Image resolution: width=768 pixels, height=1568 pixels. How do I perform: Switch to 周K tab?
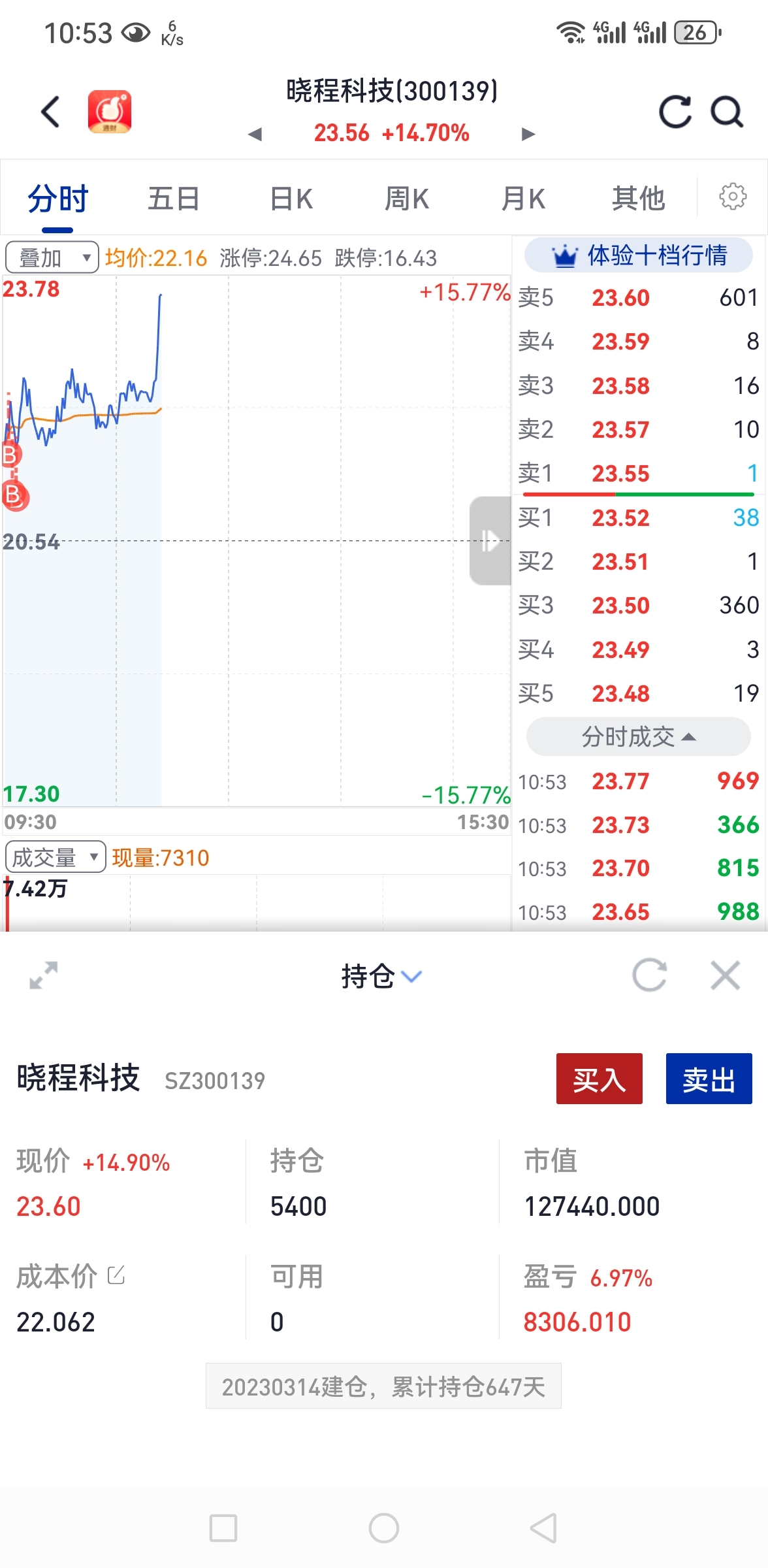[x=406, y=199]
